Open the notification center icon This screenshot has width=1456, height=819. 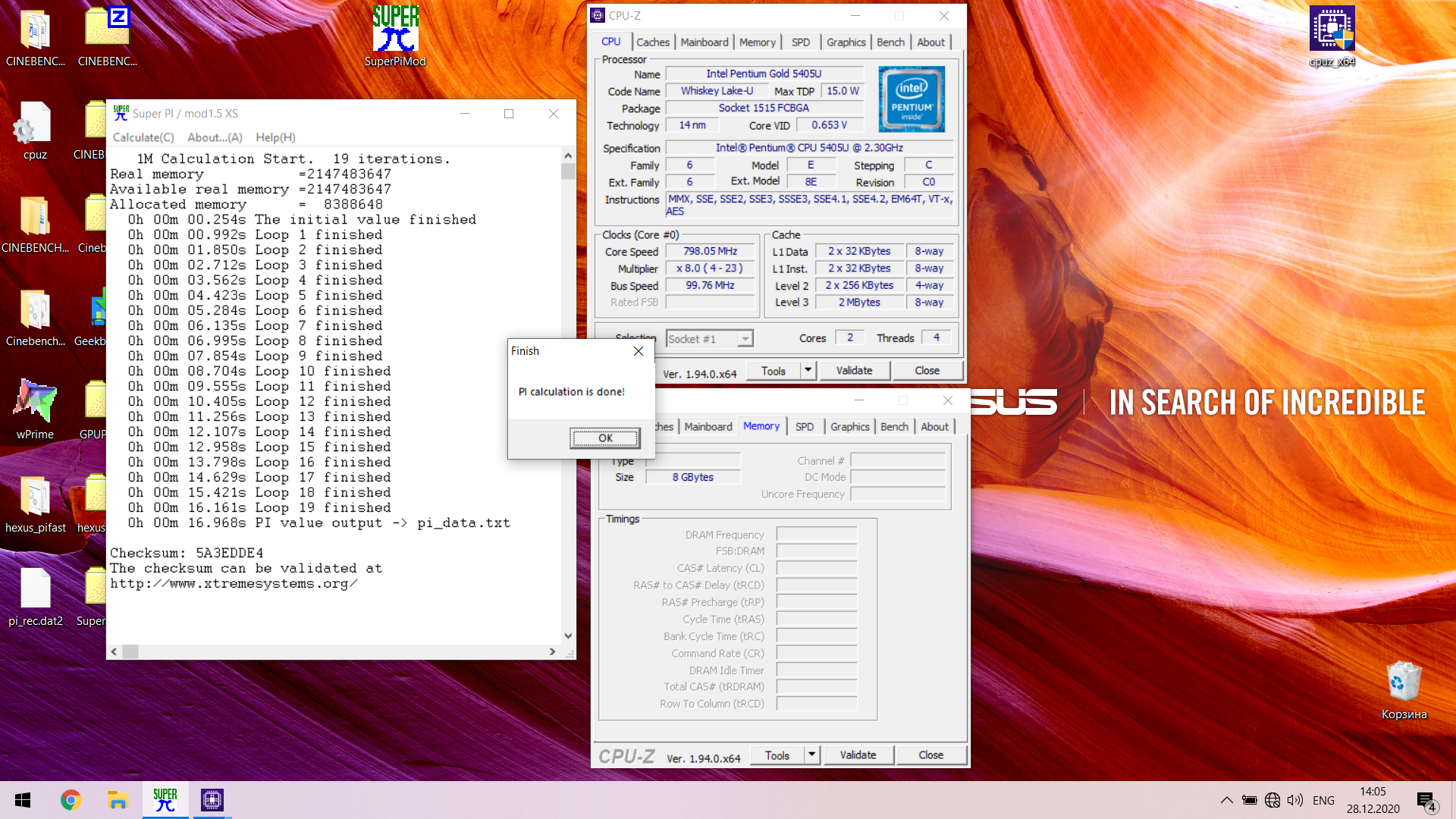click(x=1426, y=801)
